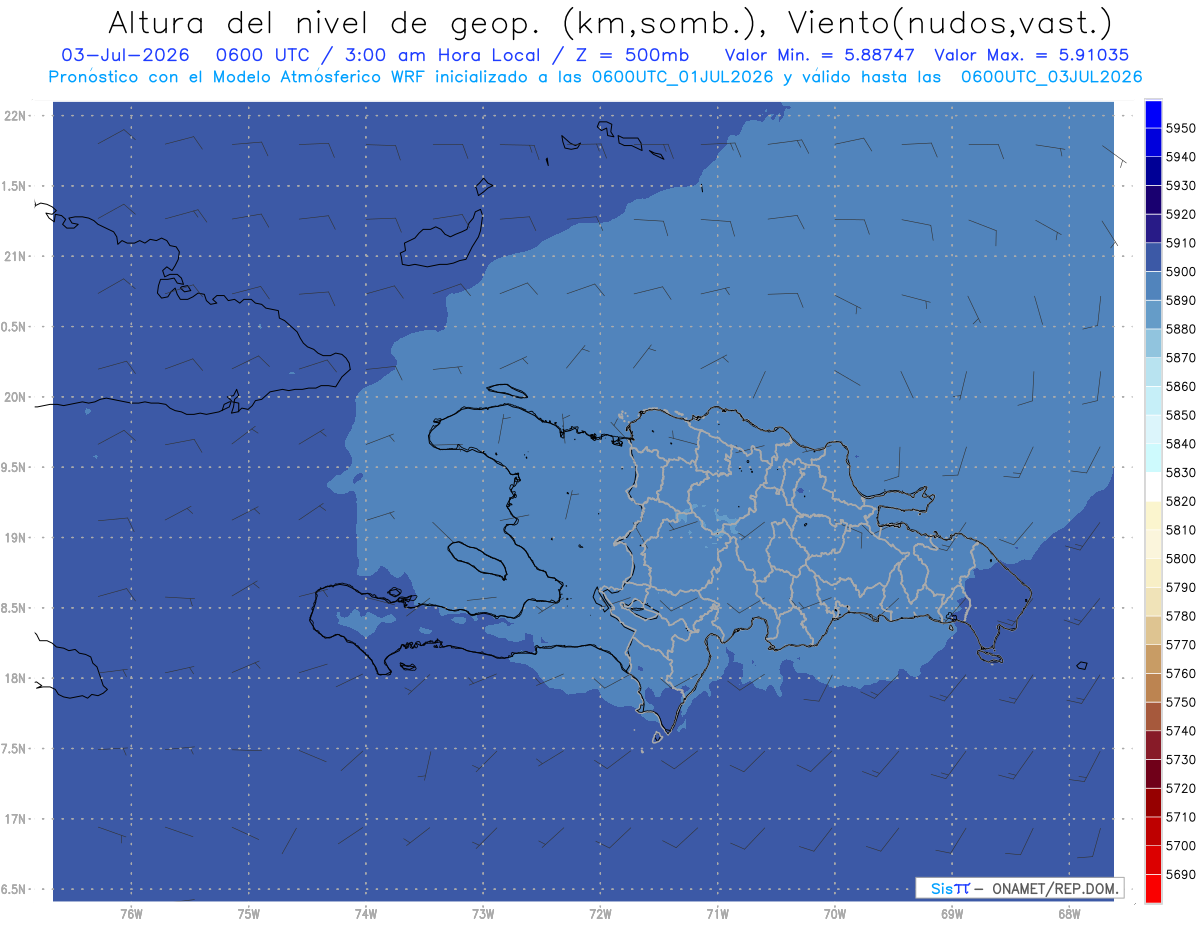1200x927 pixels.
Task: Click the 17N latitude label
Action: tap(17, 819)
